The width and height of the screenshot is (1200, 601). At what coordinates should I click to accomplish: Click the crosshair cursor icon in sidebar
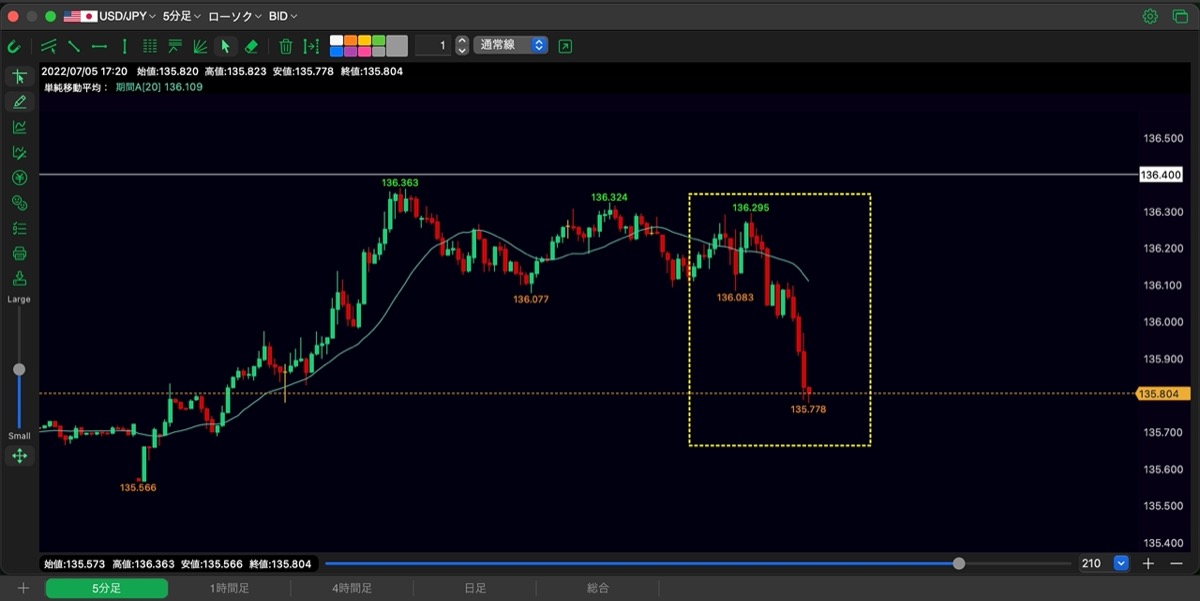[19, 77]
